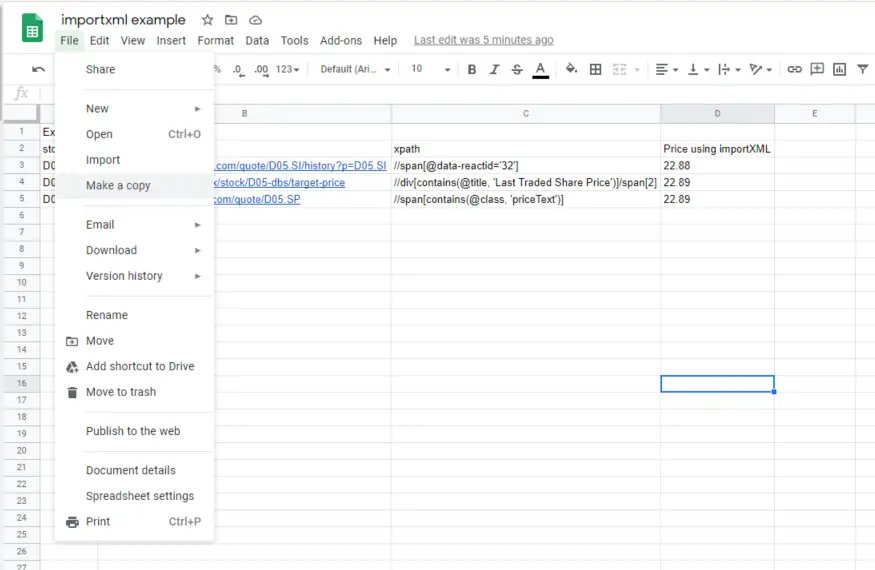Open Document details
Viewport: 875px width, 570px height.
pyautogui.click(x=134, y=471)
